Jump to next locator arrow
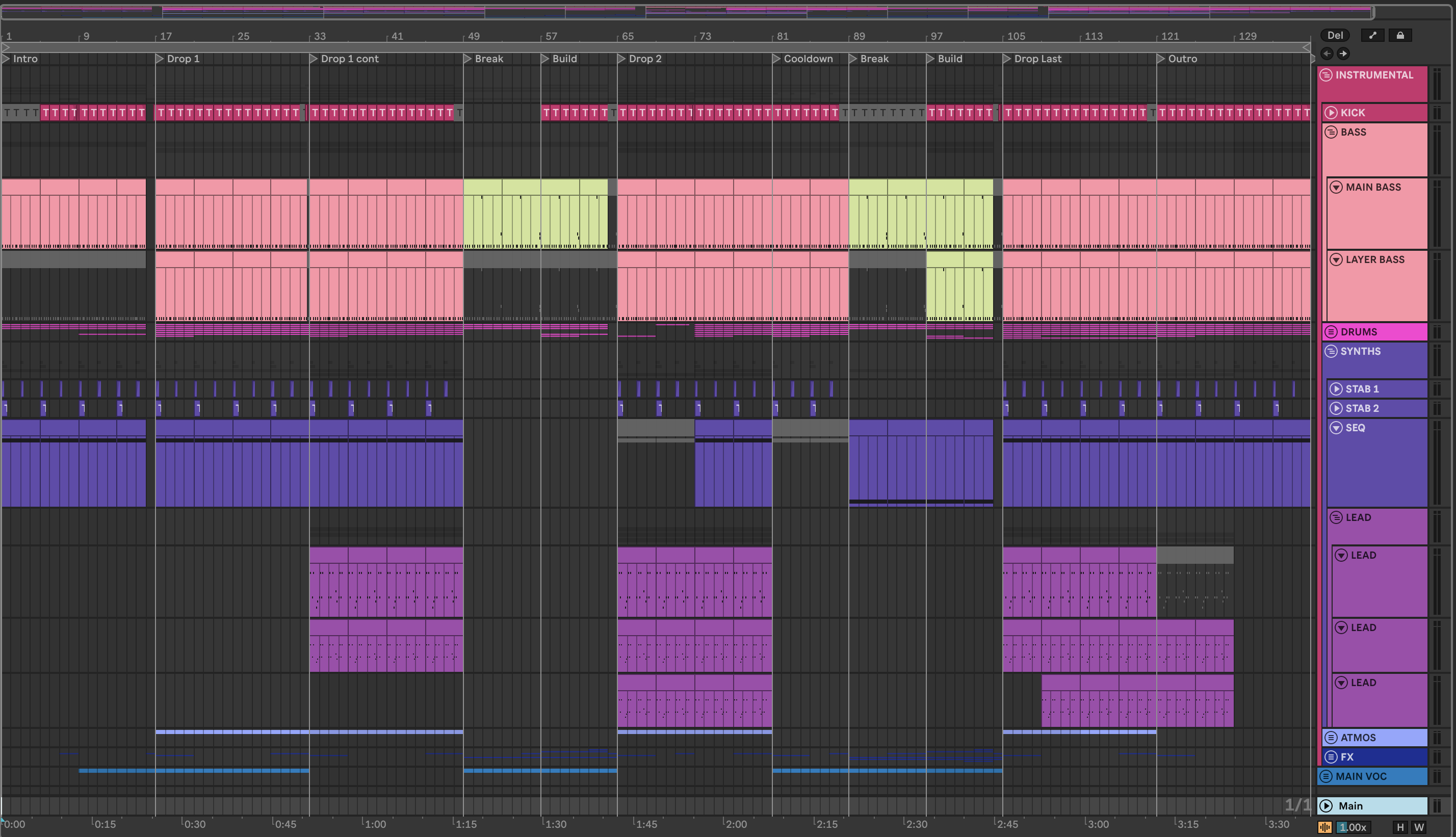 tap(1343, 54)
